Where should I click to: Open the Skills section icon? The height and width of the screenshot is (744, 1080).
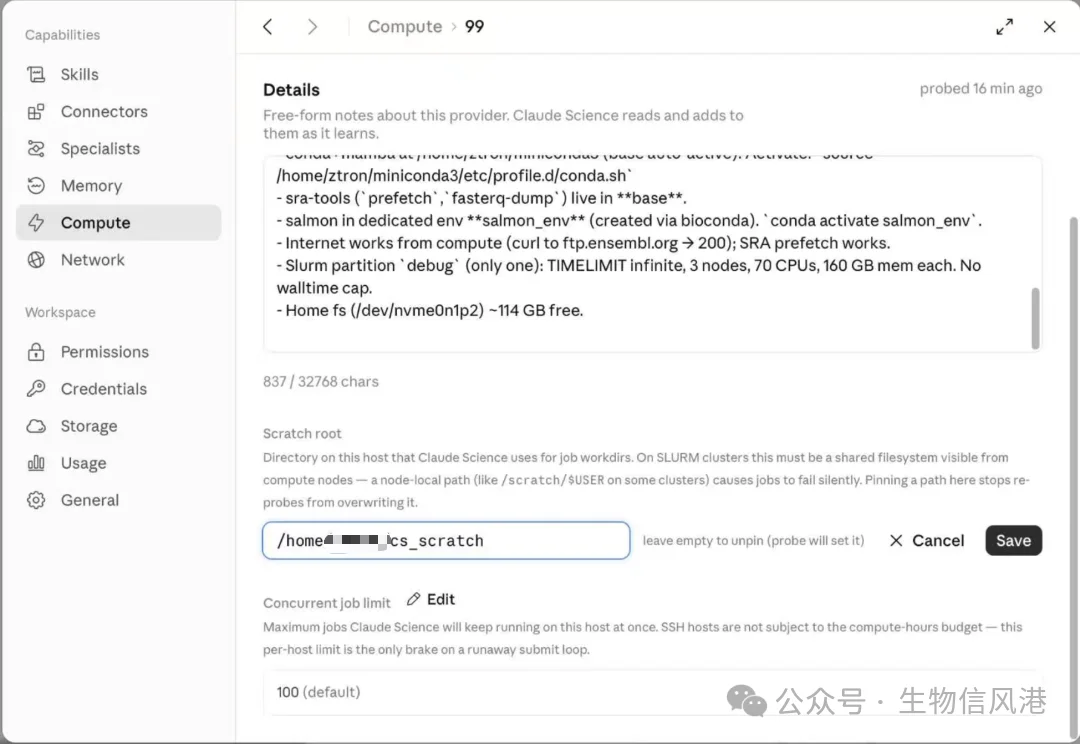[36, 74]
